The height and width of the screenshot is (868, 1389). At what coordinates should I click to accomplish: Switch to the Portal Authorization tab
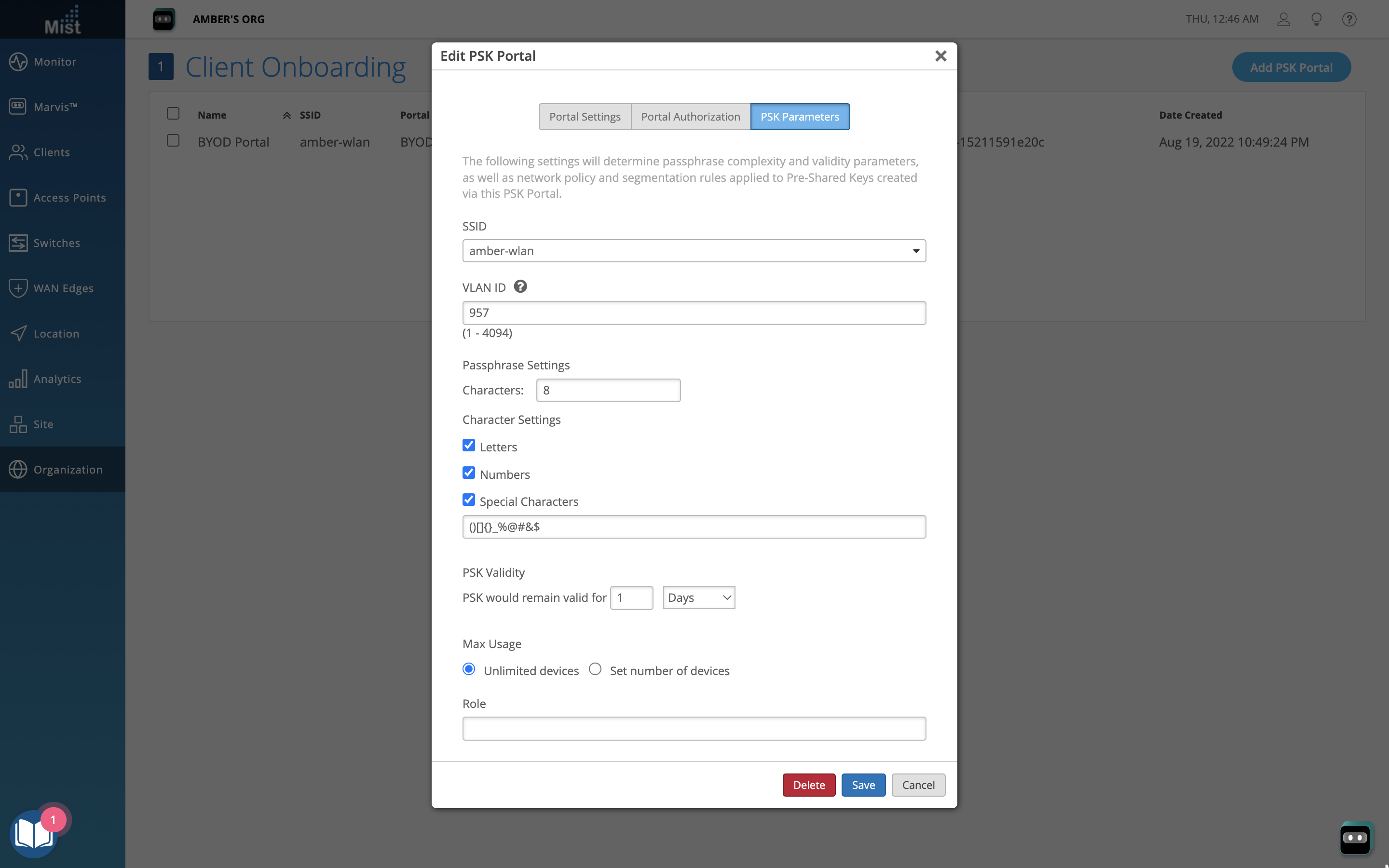(690, 117)
